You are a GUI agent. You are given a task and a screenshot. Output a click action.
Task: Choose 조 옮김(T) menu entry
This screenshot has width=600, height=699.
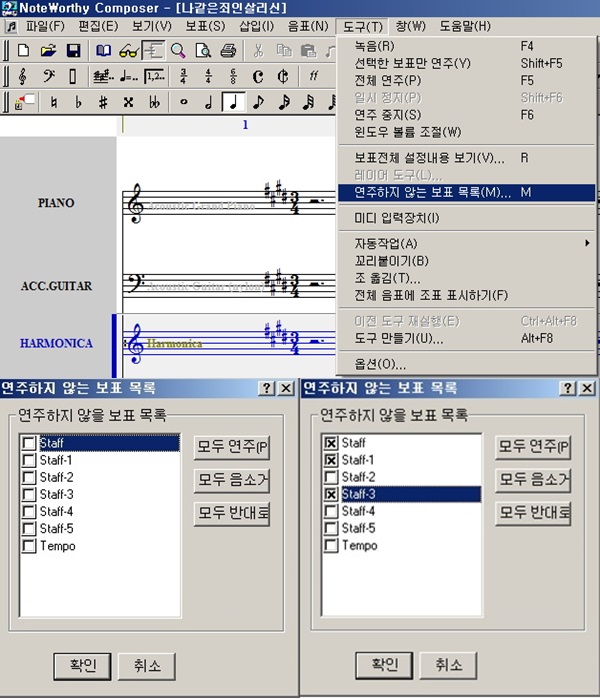click(x=467, y=278)
